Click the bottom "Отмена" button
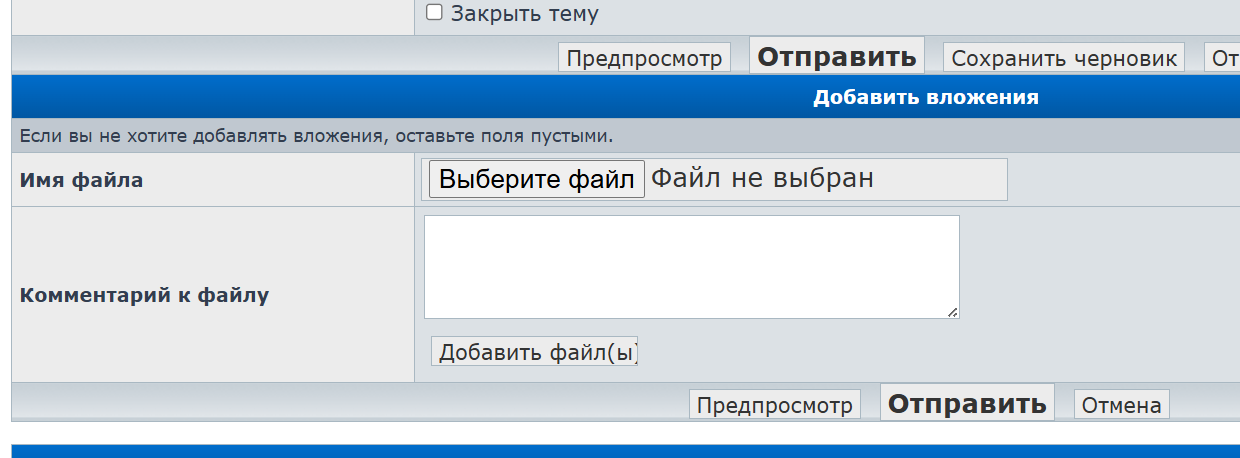This screenshot has height=458, width=1240. [1121, 405]
